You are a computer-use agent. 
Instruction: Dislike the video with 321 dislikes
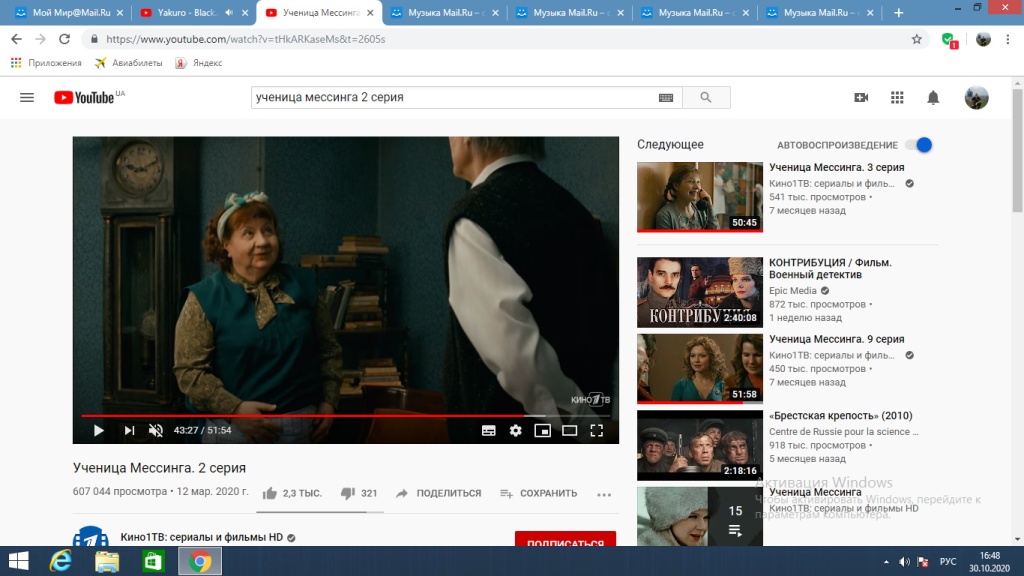click(x=359, y=494)
